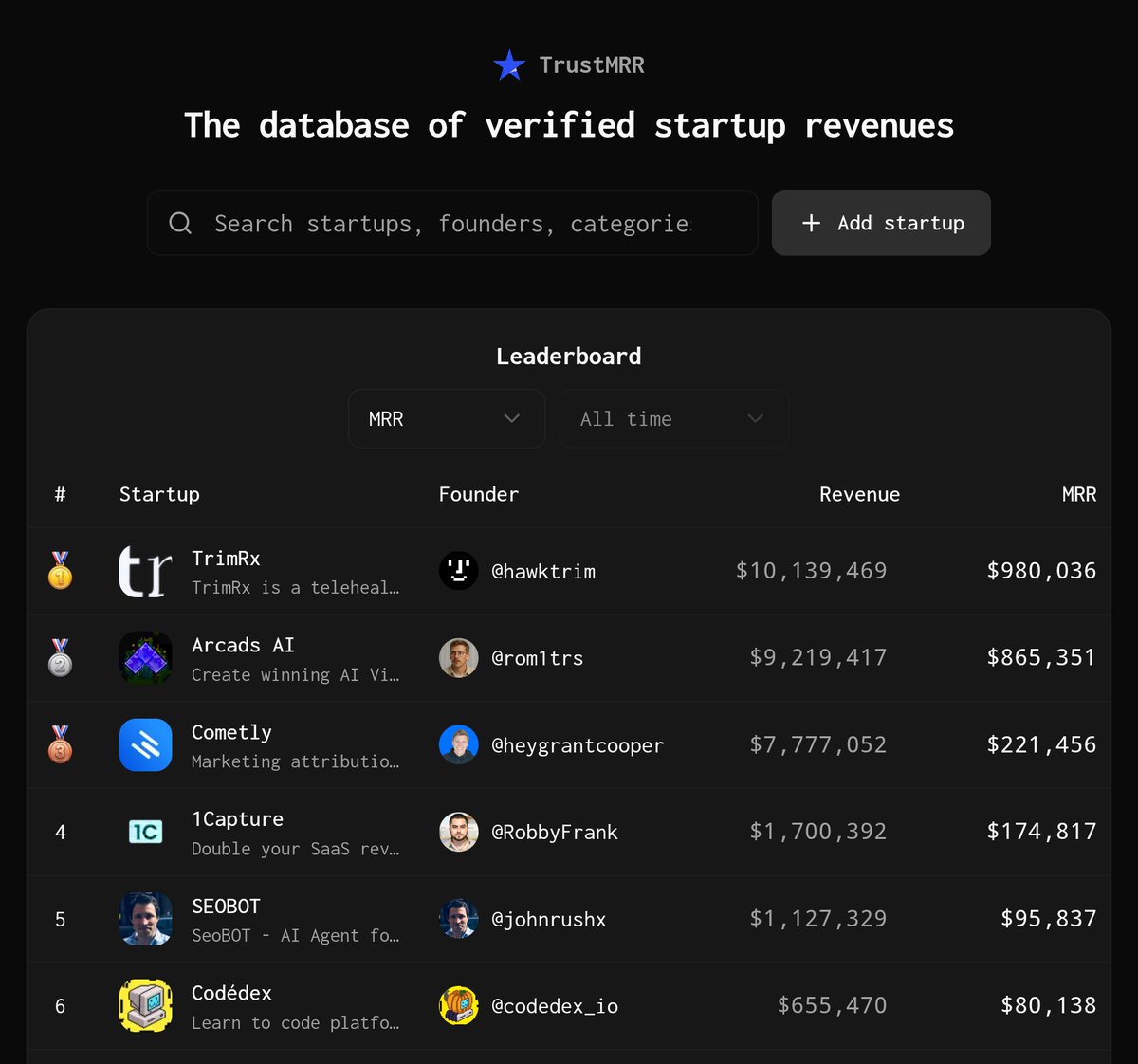Click the search magnifier icon
1138x1064 pixels.
[179, 222]
